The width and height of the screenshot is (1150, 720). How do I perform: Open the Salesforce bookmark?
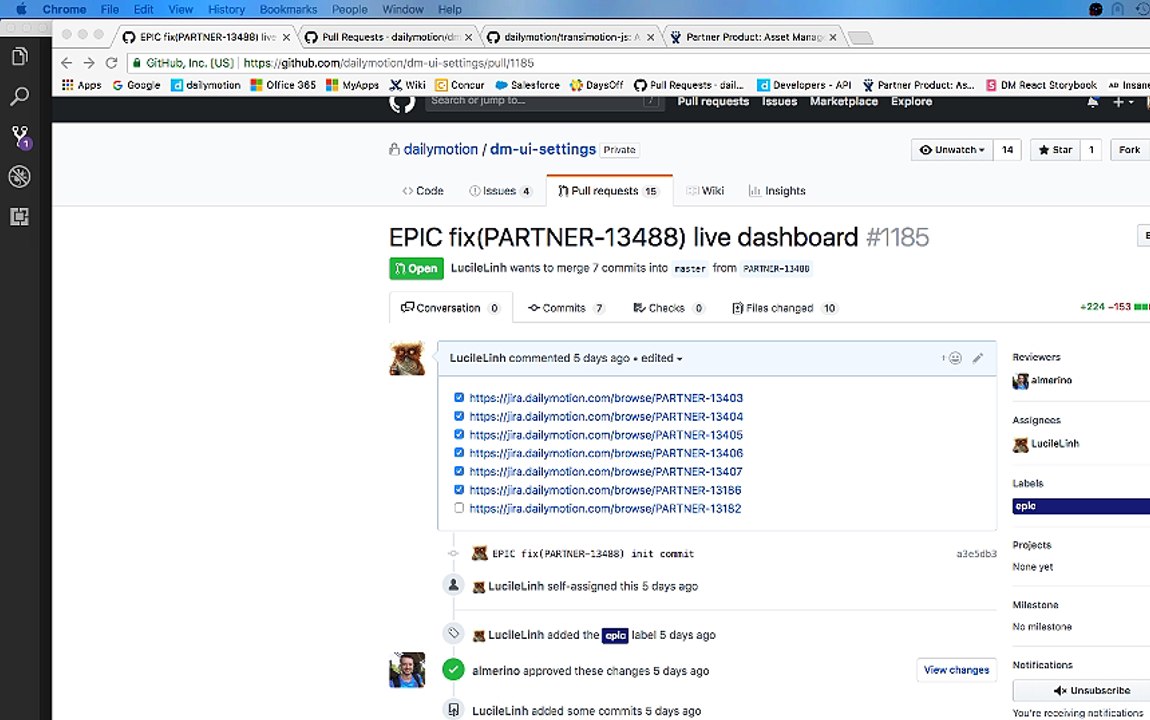tap(527, 85)
